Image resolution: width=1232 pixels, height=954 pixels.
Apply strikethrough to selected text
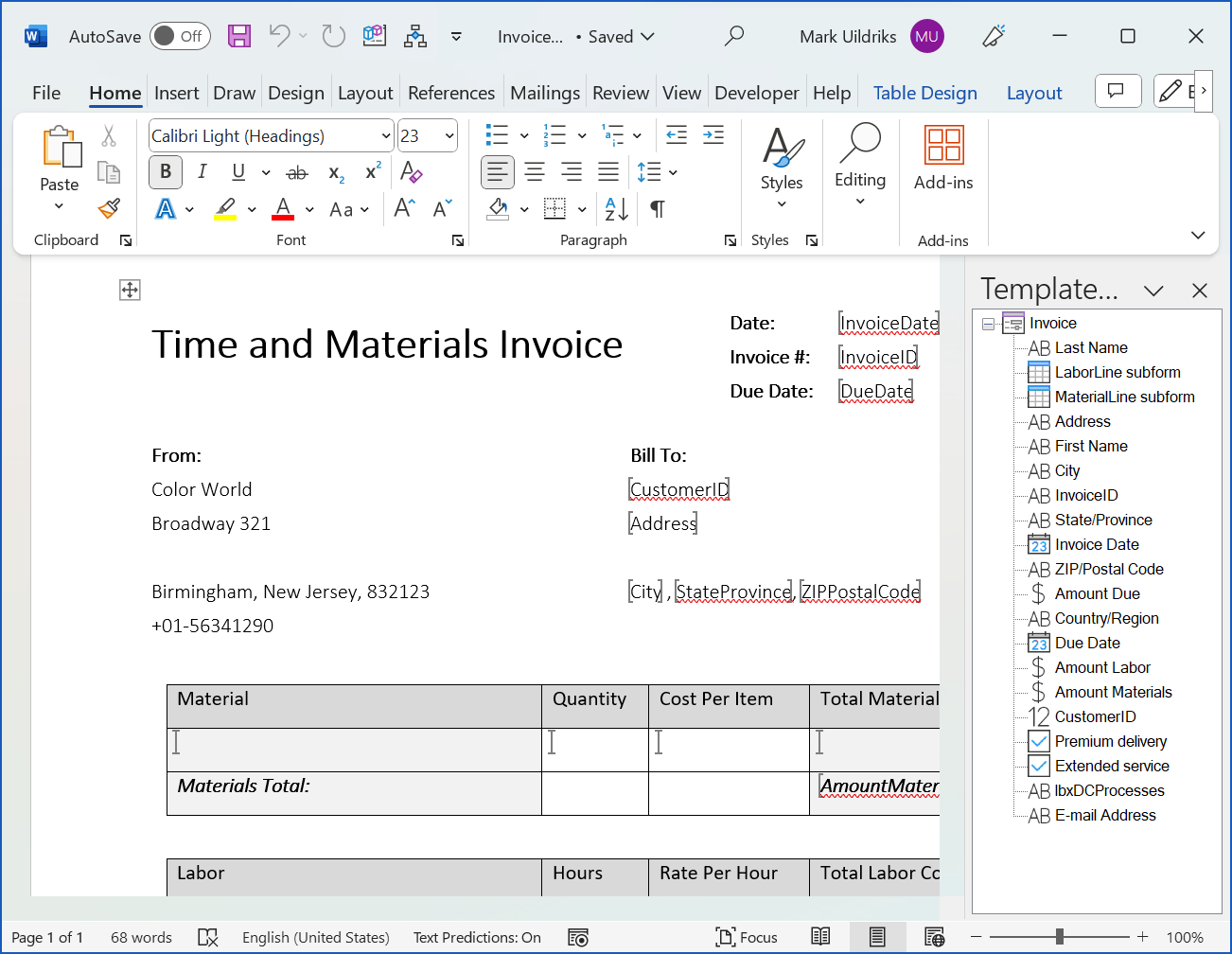(x=297, y=171)
